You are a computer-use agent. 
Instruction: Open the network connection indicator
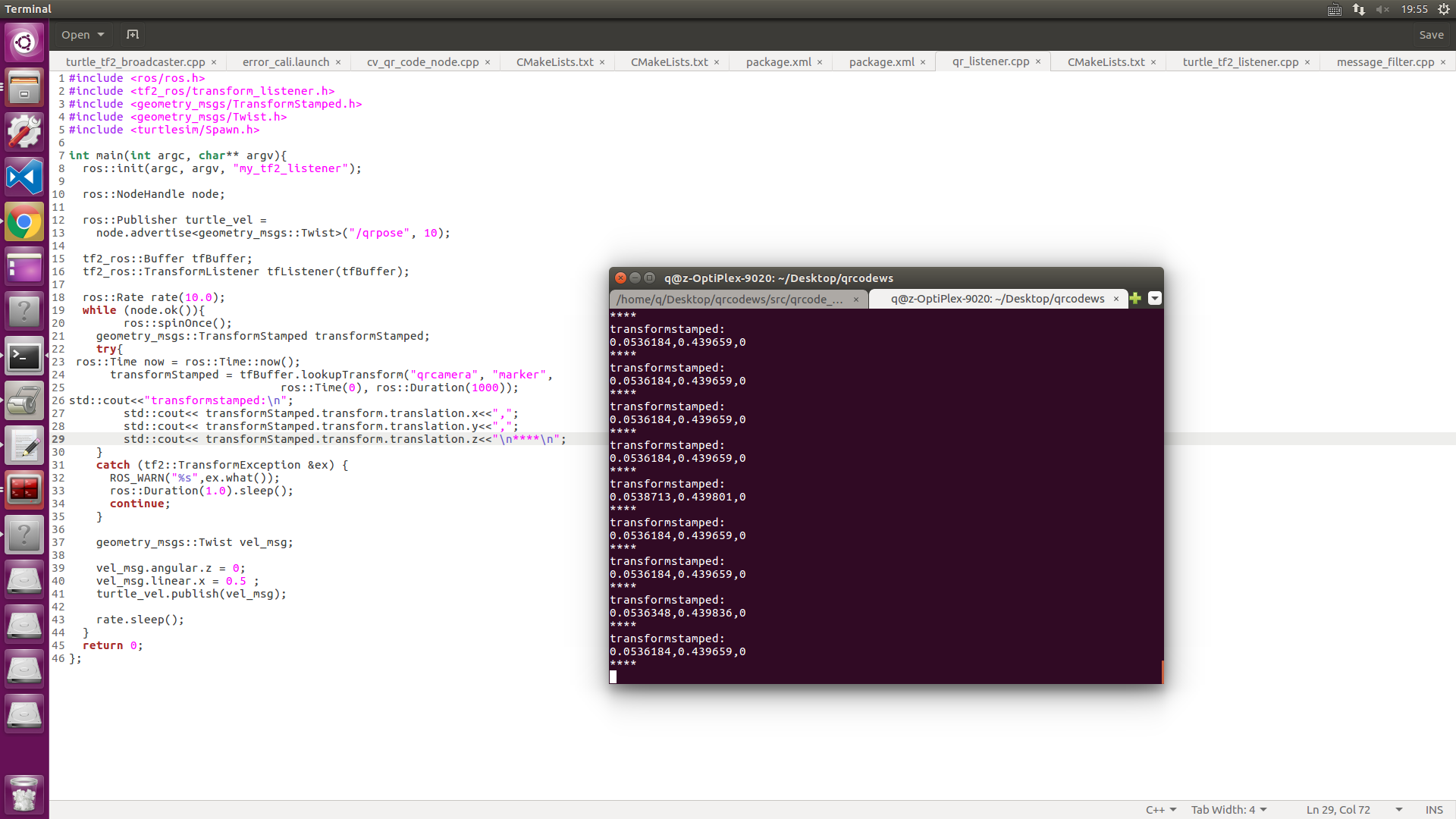[x=1359, y=9]
